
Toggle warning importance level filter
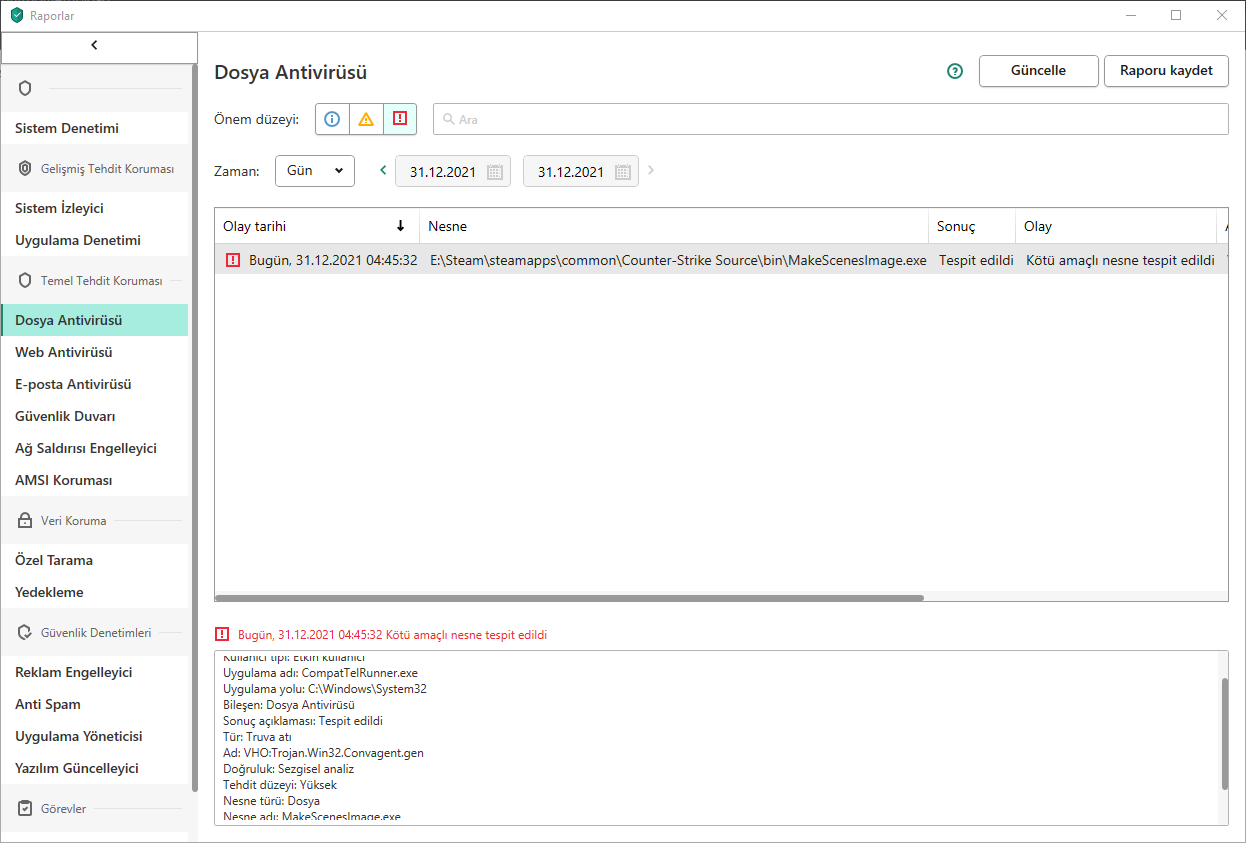point(366,119)
